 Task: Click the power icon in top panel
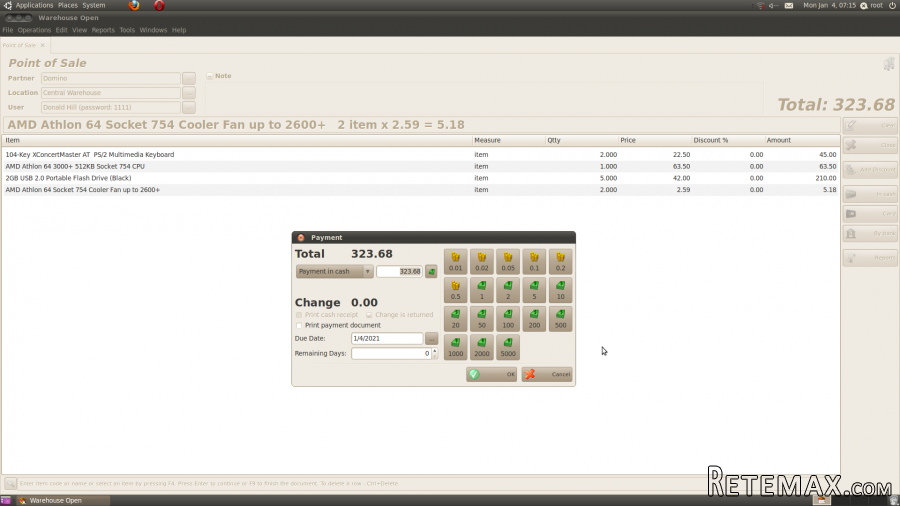click(893, 5)
